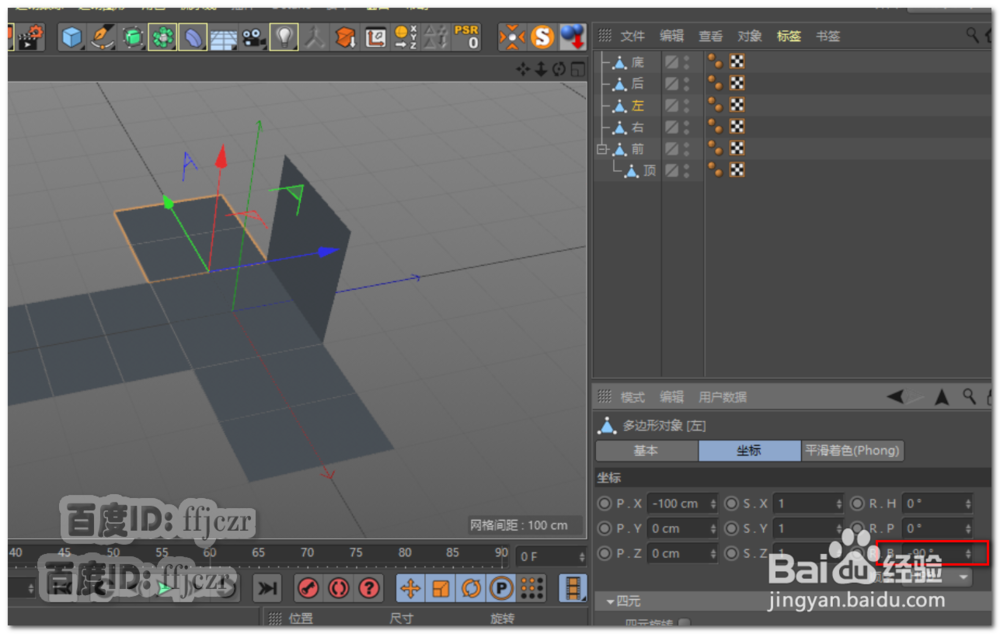The width and height of the screenshot is (1000, 634).
Task: Open the 文件 menu in object manager
Action: click(632, 36)
